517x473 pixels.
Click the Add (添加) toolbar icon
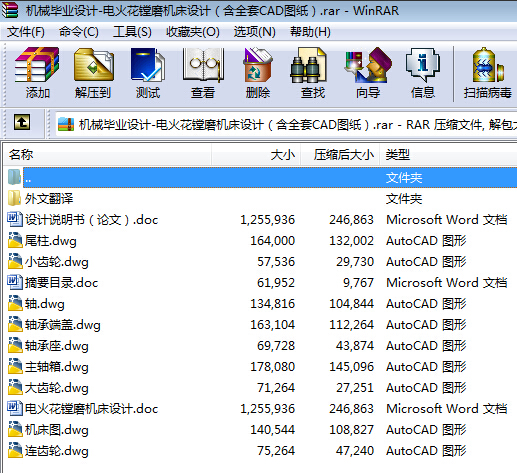click(37, 65)
